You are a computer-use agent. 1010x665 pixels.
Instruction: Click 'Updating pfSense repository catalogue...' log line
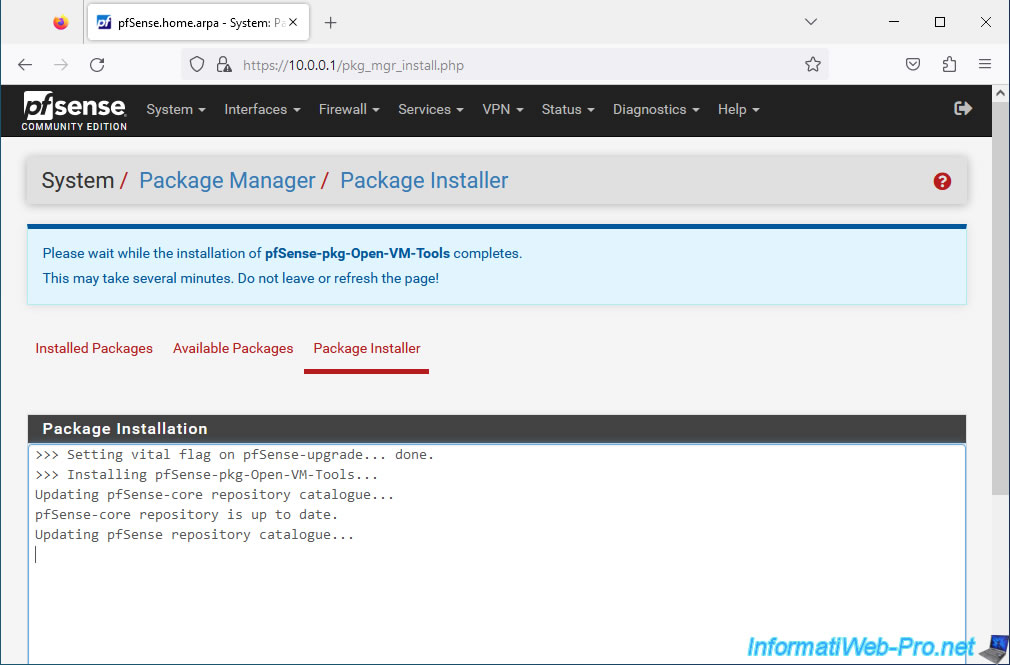point(195,535)
